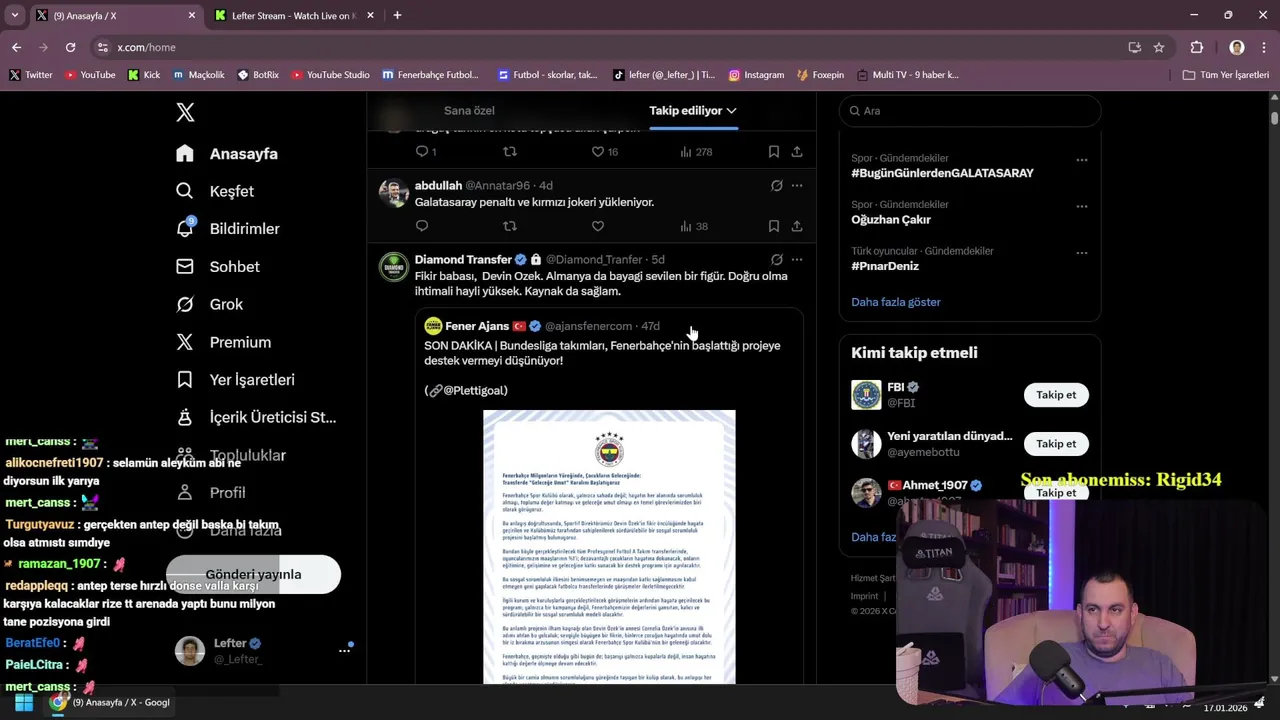Click reply icon with count 1

coord(426,152)
